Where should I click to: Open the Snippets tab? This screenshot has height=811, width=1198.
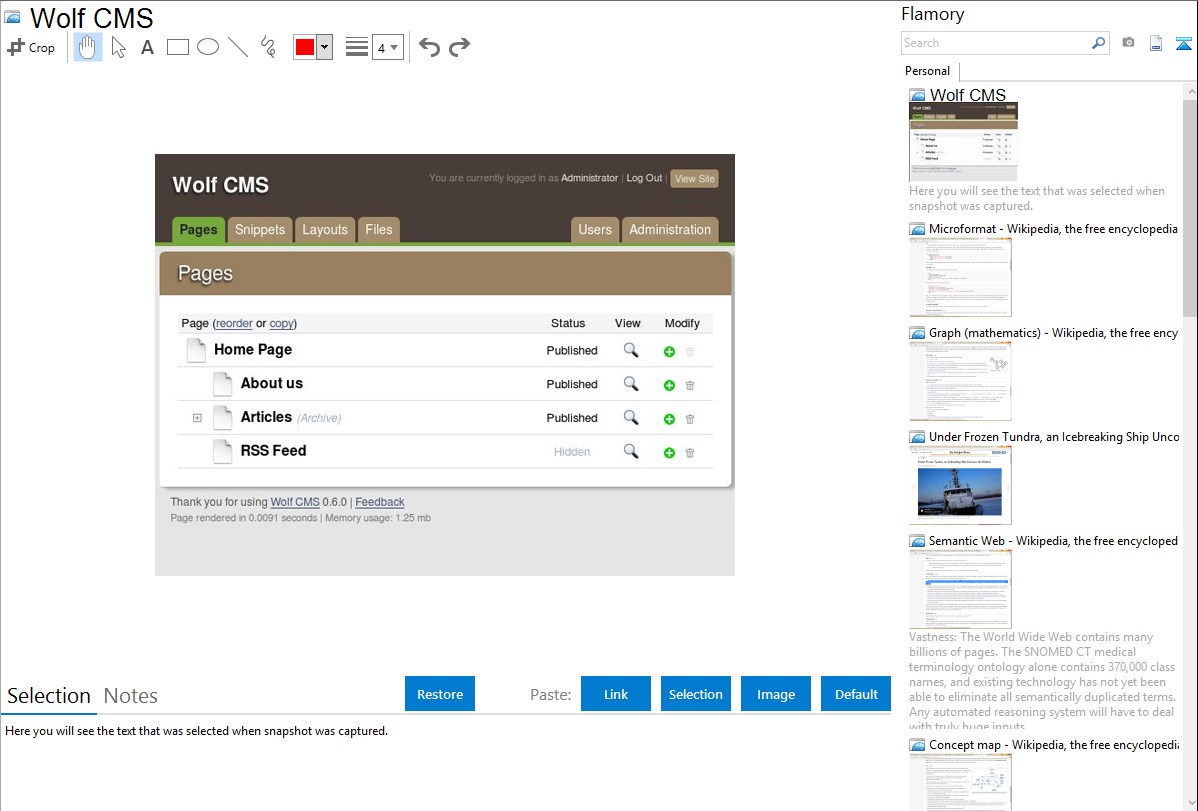[260, 229]
